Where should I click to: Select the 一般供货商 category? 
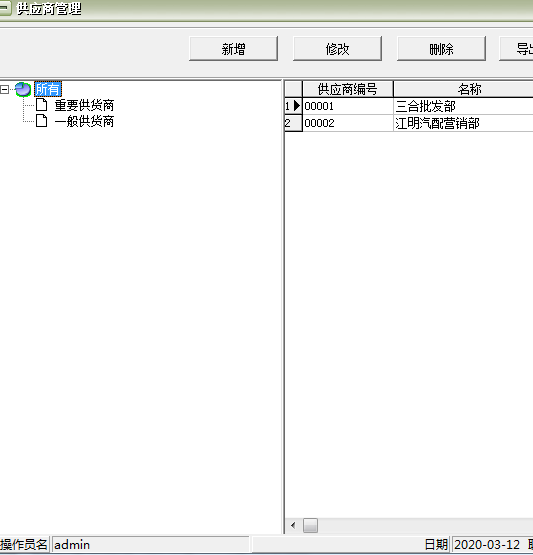tap(84, 121)
